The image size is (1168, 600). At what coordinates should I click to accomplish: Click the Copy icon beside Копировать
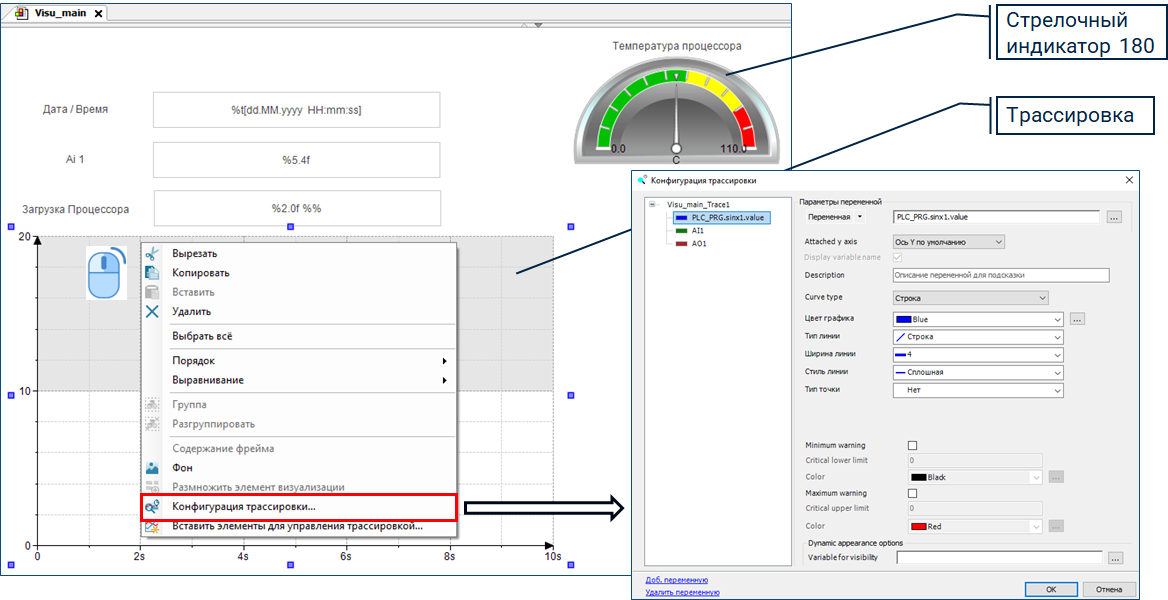pyautogui.click(x=152, y=273)
